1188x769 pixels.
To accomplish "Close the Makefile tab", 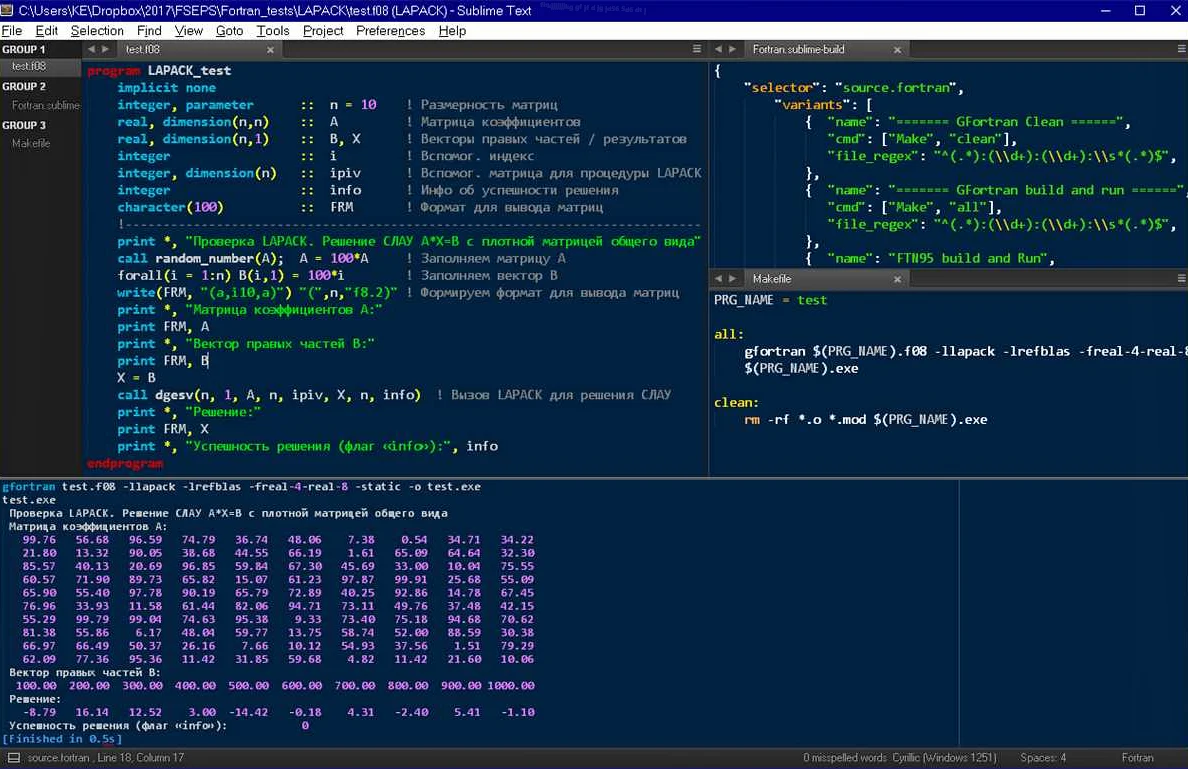I will click(x=897, y=279).
